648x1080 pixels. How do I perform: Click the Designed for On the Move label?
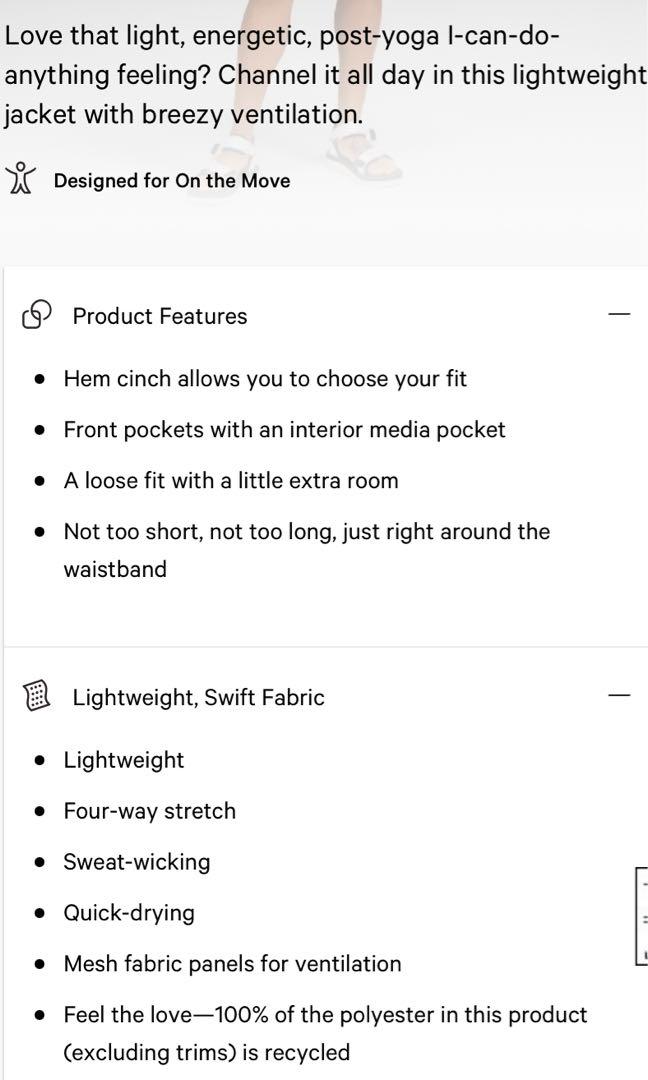click(172, 180)
